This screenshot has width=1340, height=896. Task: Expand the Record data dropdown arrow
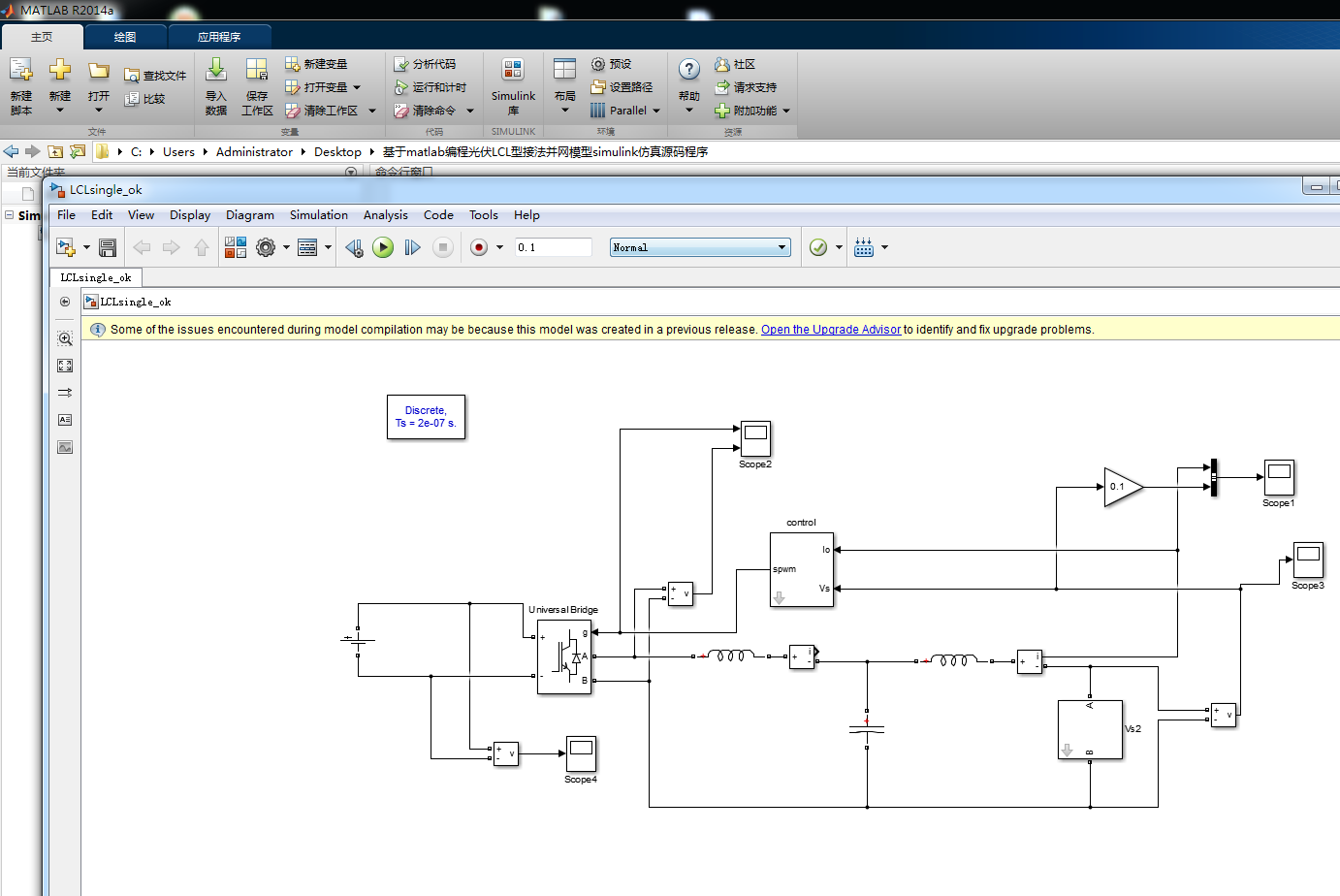click(x=499, y=248)
